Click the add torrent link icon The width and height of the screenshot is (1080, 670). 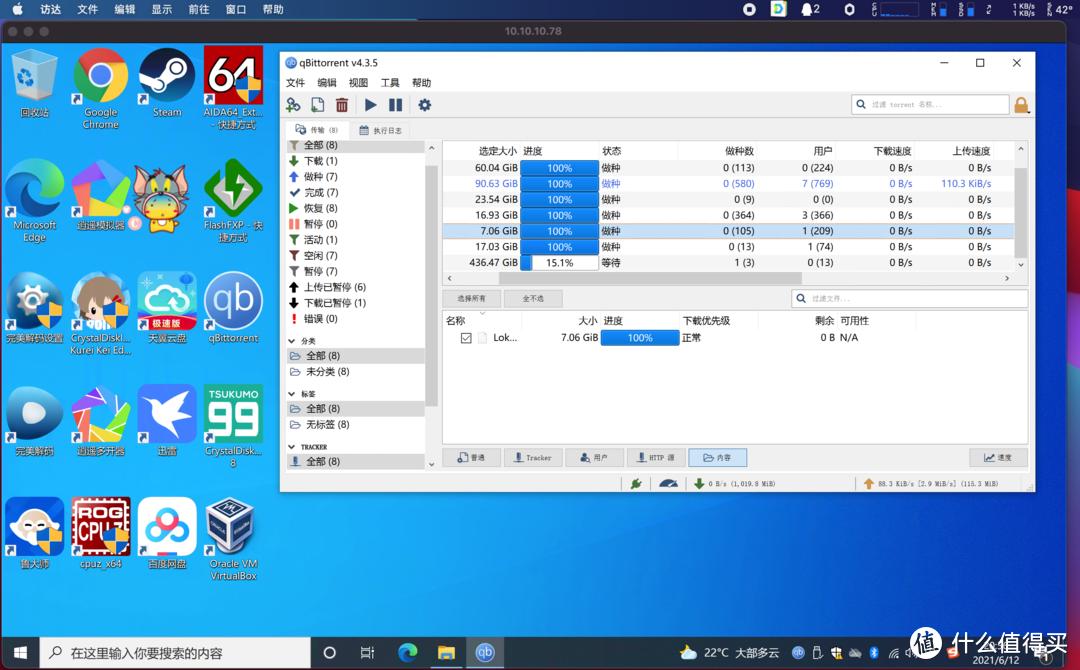pos(293,105)
